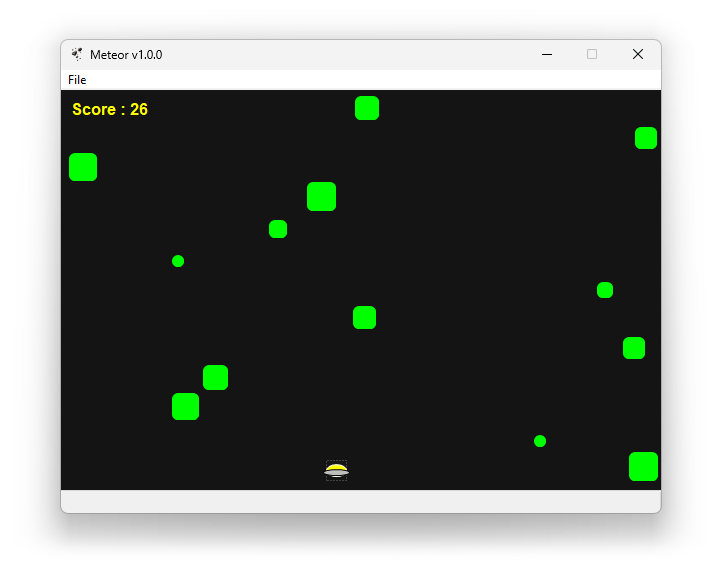
Task: Click the meteor in the top-right corner
Action: coord(646,138)
